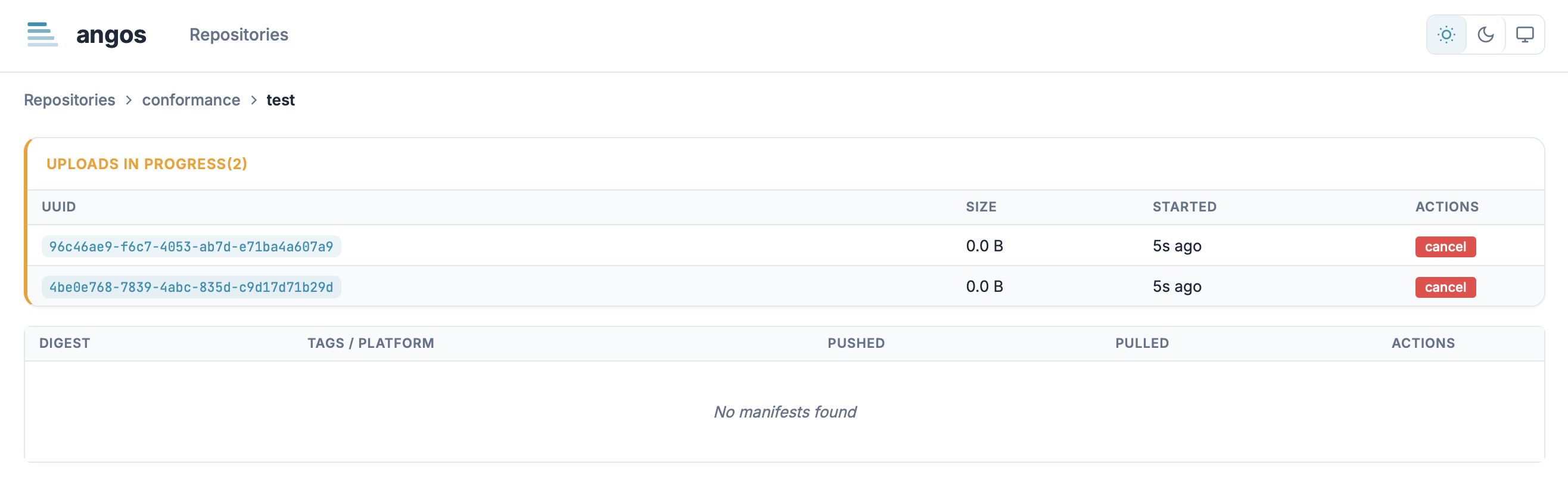Click the angos brand name

pyautogui.click(x=111, y=35)
